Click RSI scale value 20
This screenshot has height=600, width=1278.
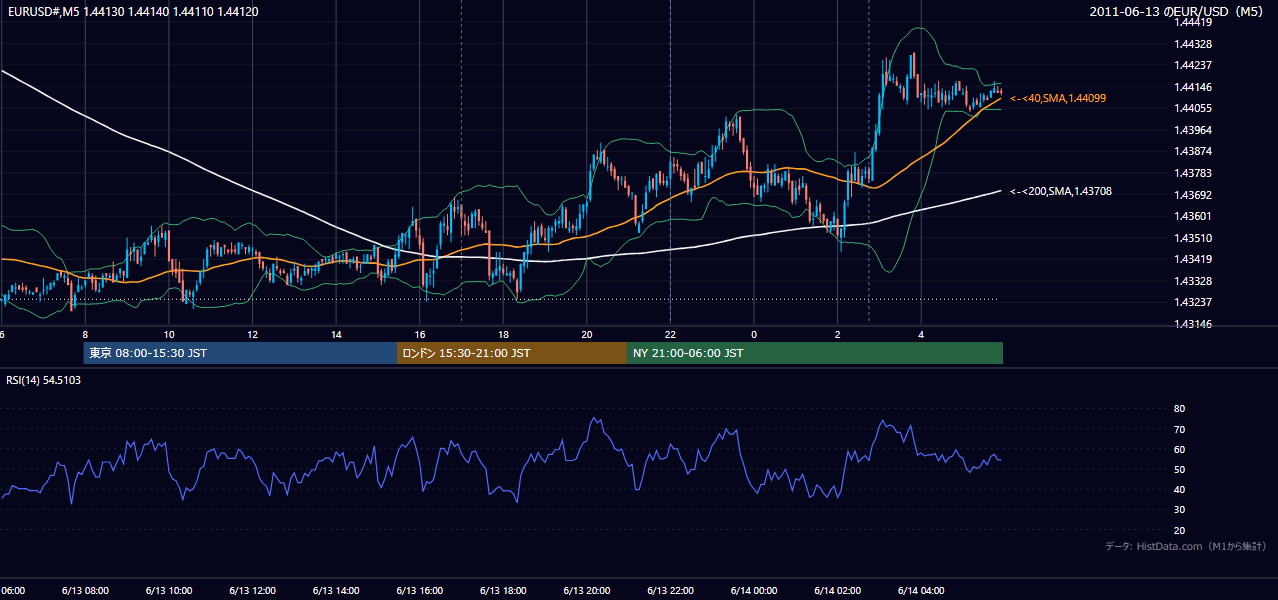1179,530
